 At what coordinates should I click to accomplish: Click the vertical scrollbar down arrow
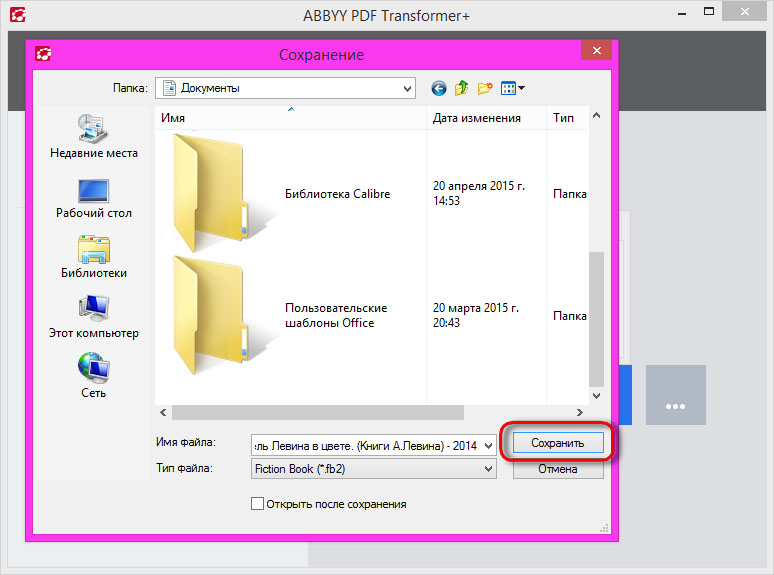point(596,396)
